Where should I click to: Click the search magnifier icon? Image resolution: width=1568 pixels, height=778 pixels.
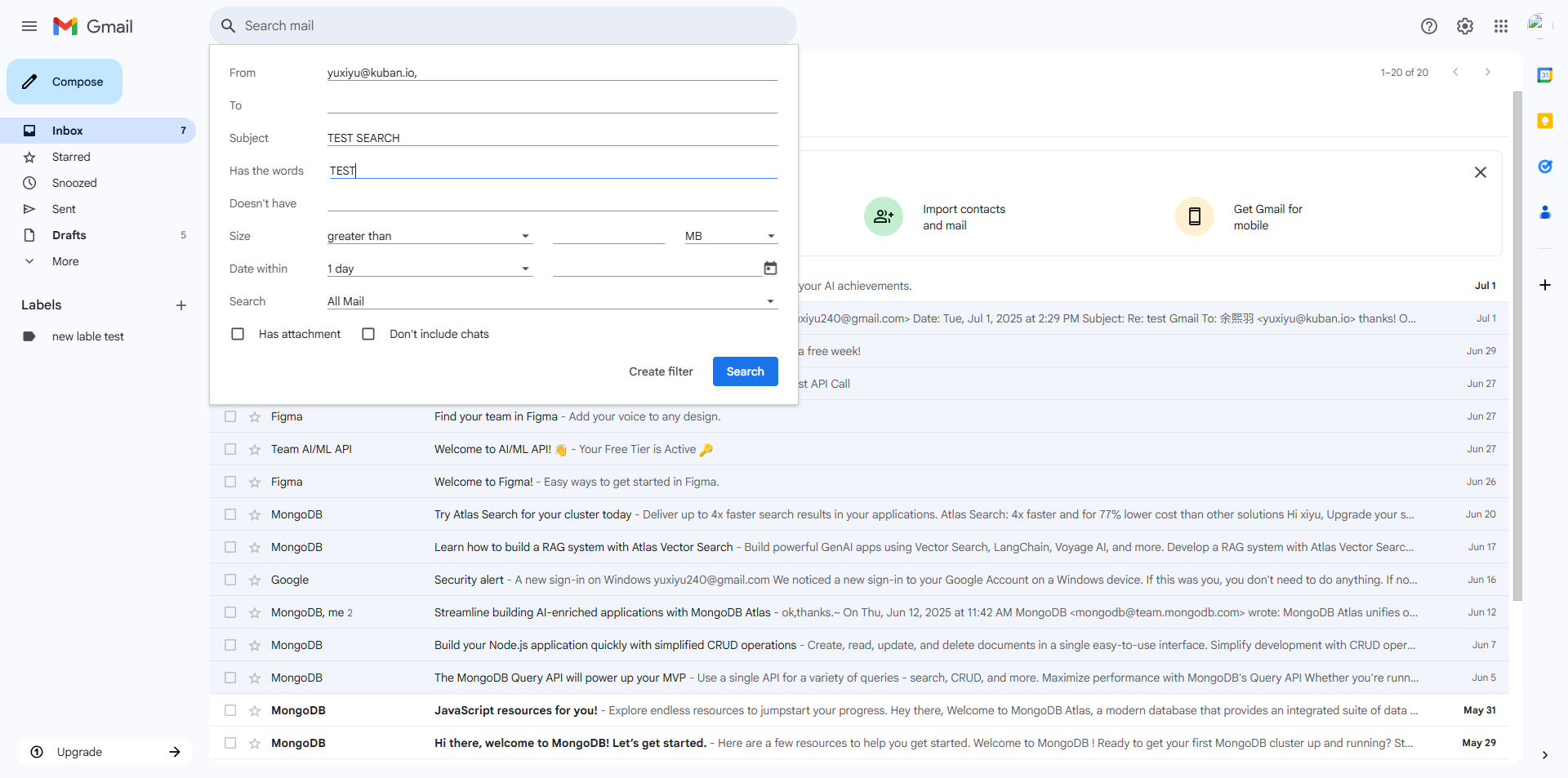point(229,26)
